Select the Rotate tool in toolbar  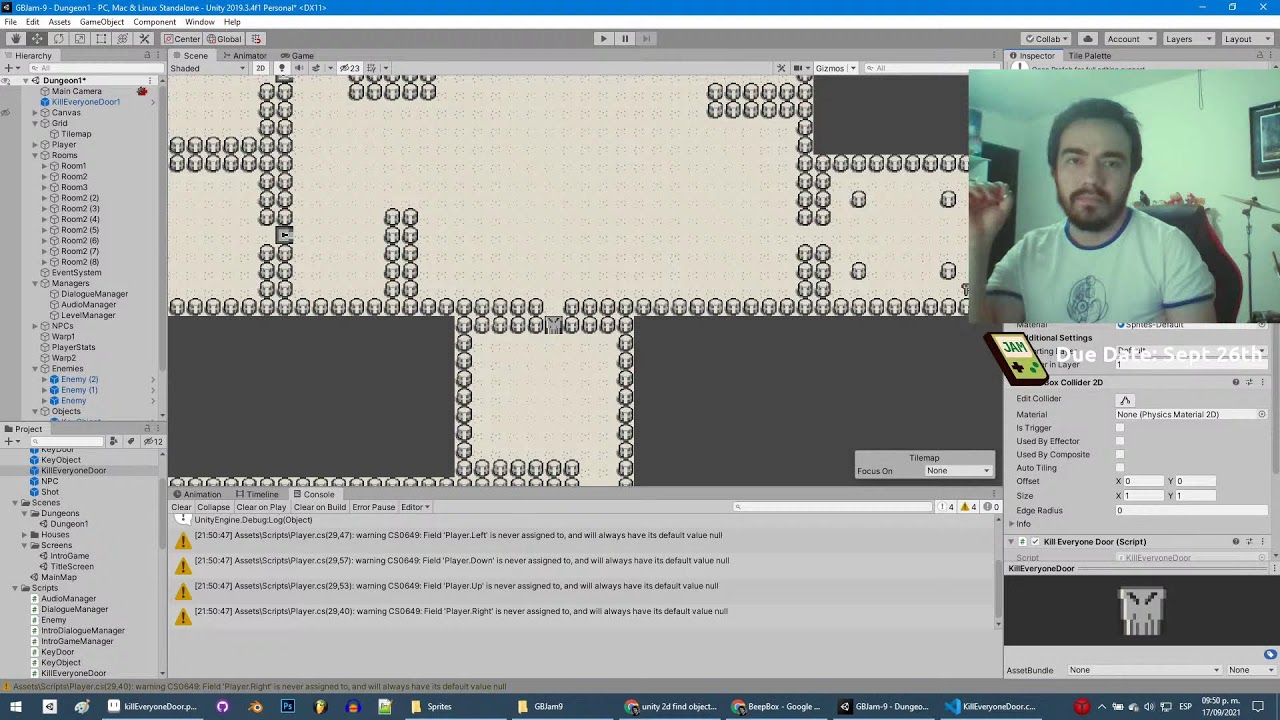(58, 39)
